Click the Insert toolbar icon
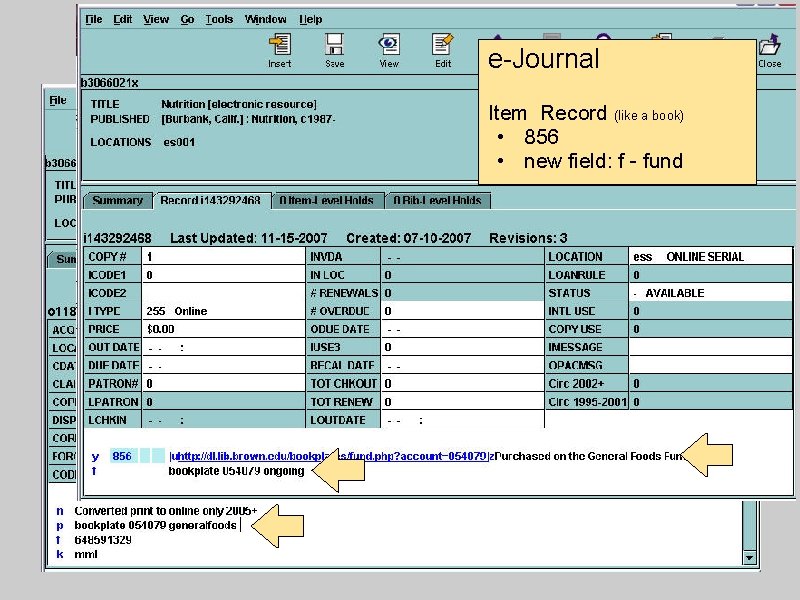 pyautogui.click(x=280, y=51)
